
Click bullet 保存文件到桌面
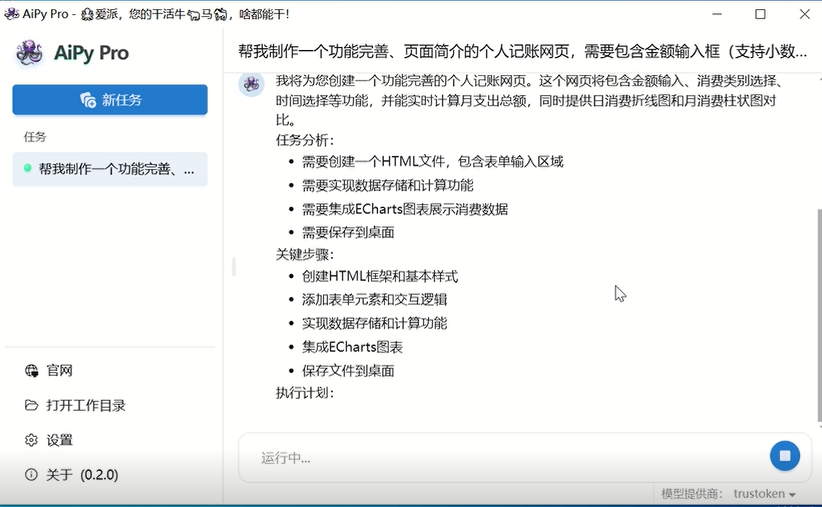348,371
